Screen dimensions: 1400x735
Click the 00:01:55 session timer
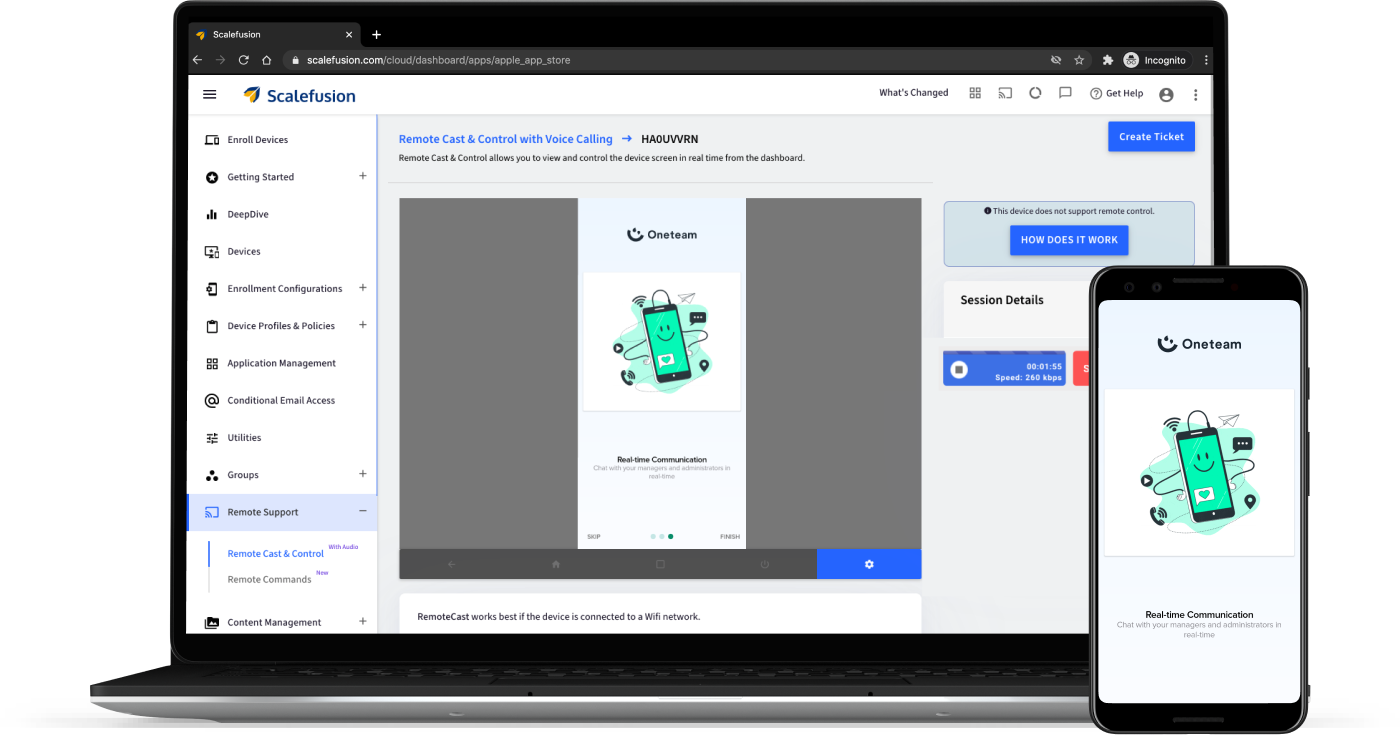1044,367
